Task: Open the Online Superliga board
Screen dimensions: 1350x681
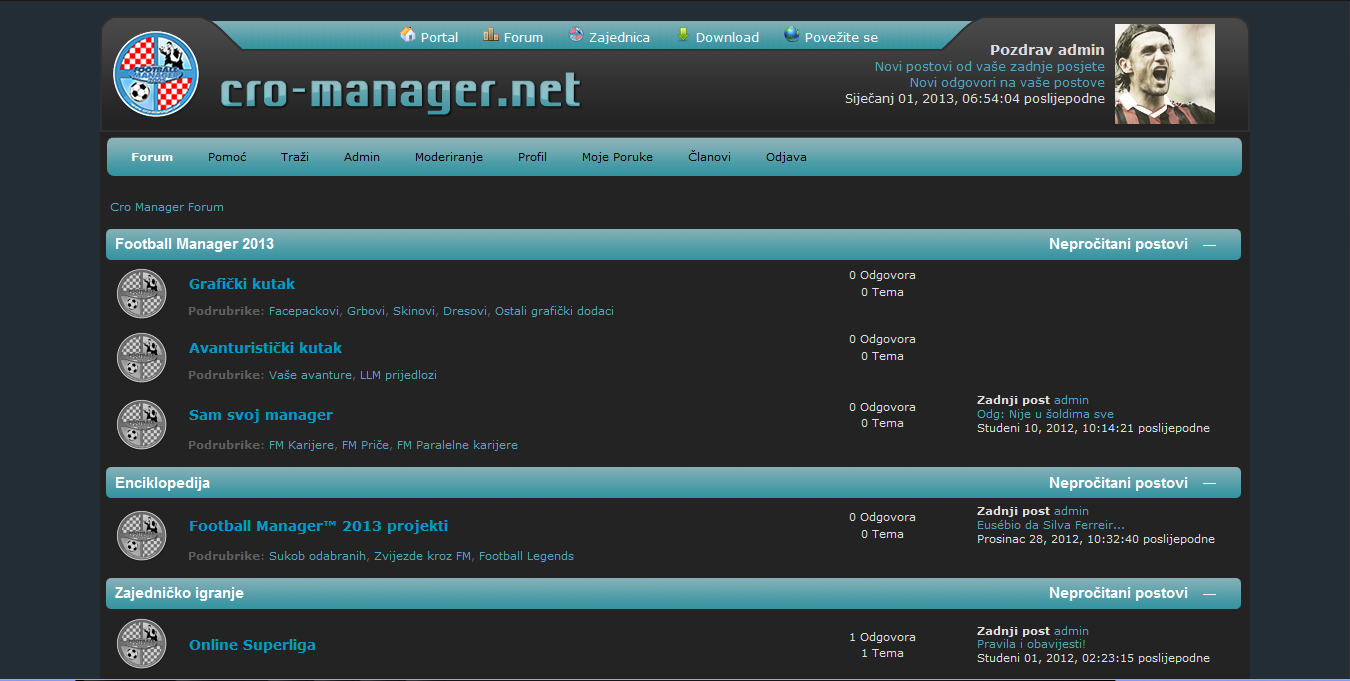Action: 252,645
